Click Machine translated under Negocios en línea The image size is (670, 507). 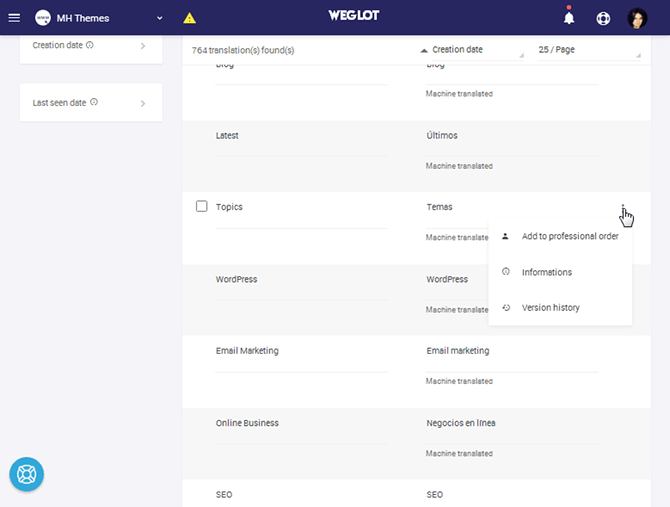(459, 453)
